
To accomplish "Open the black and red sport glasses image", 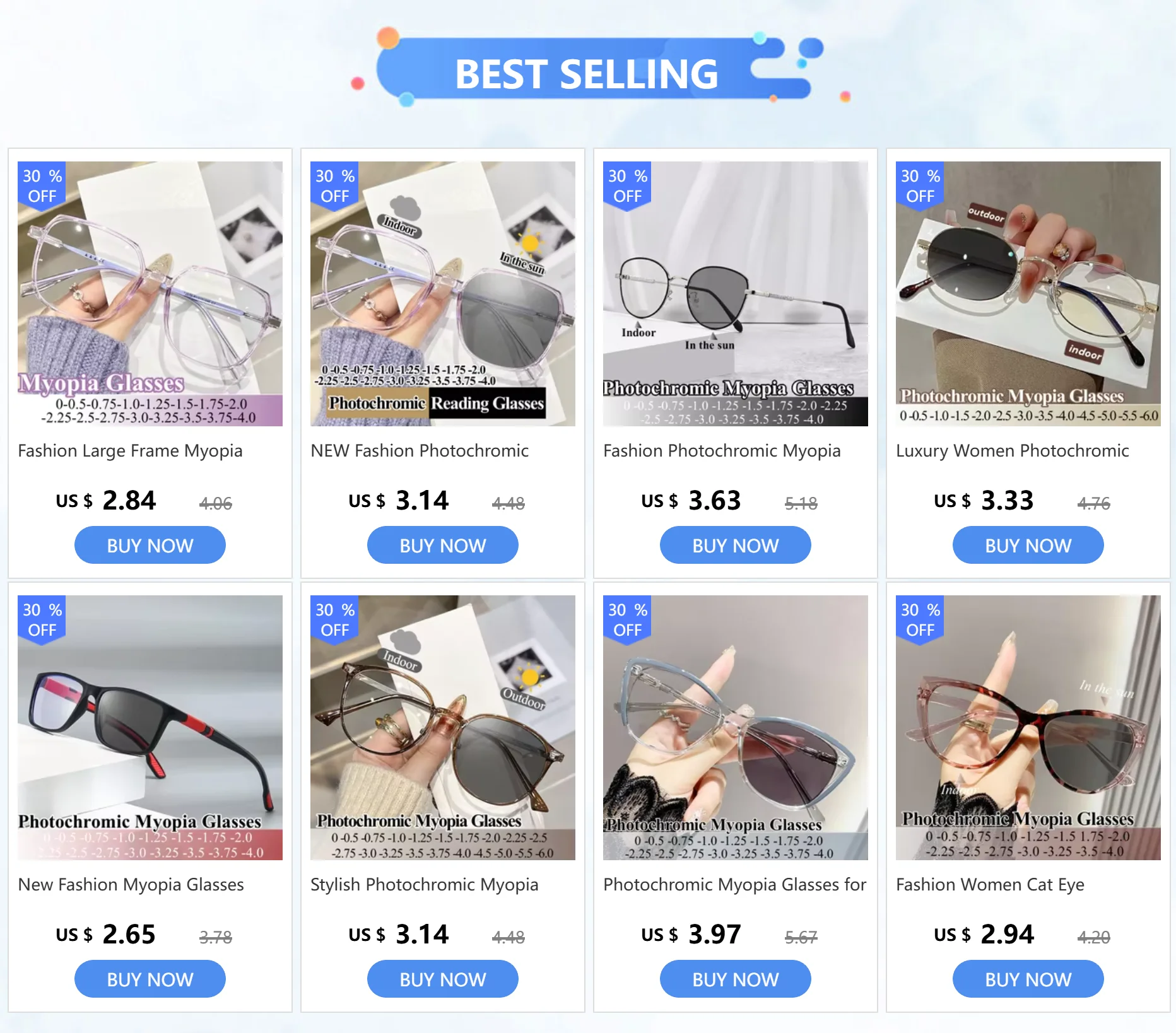I will tap(150, 728).
